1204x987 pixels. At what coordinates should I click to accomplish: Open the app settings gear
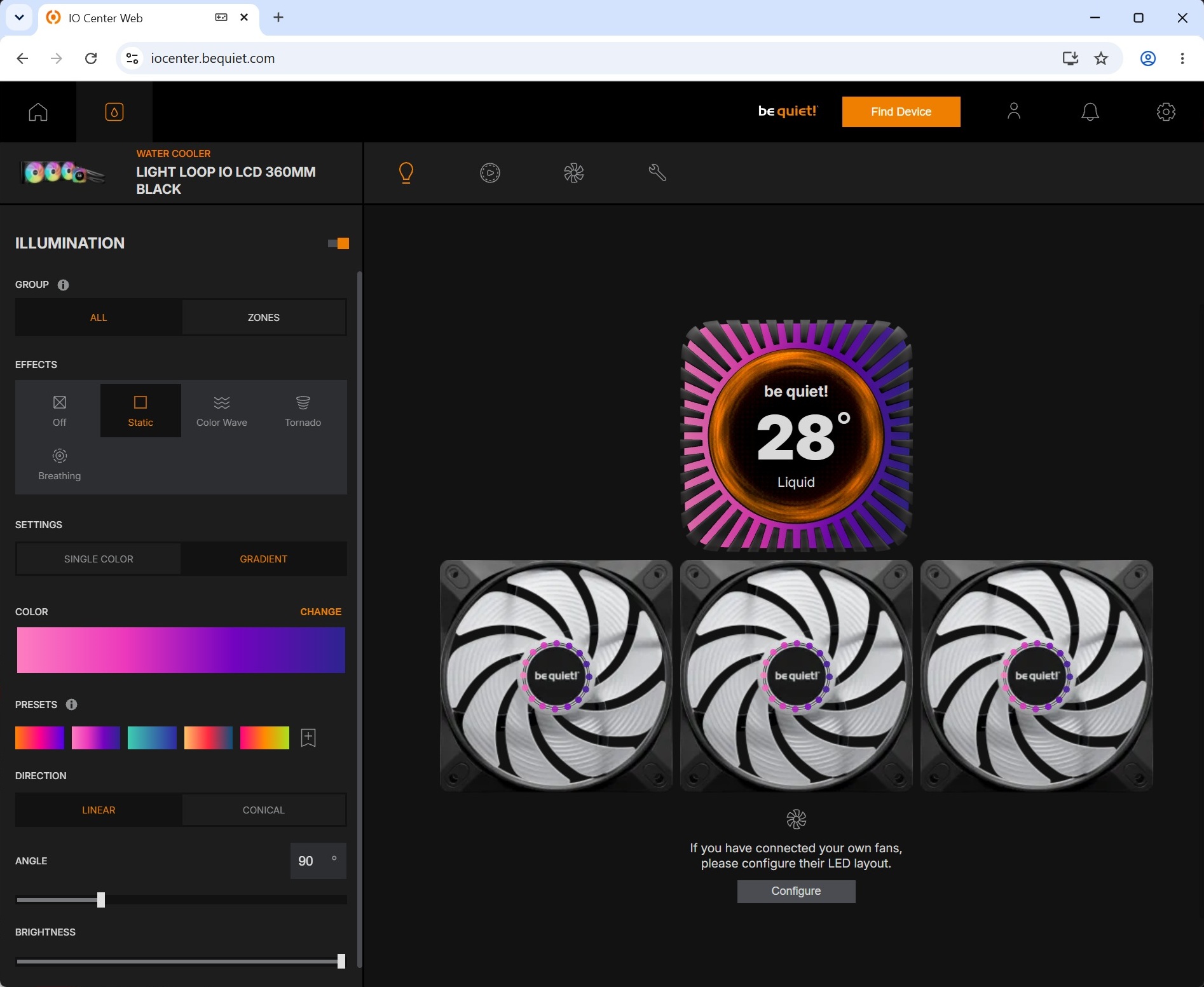(x=1166, y=112)
